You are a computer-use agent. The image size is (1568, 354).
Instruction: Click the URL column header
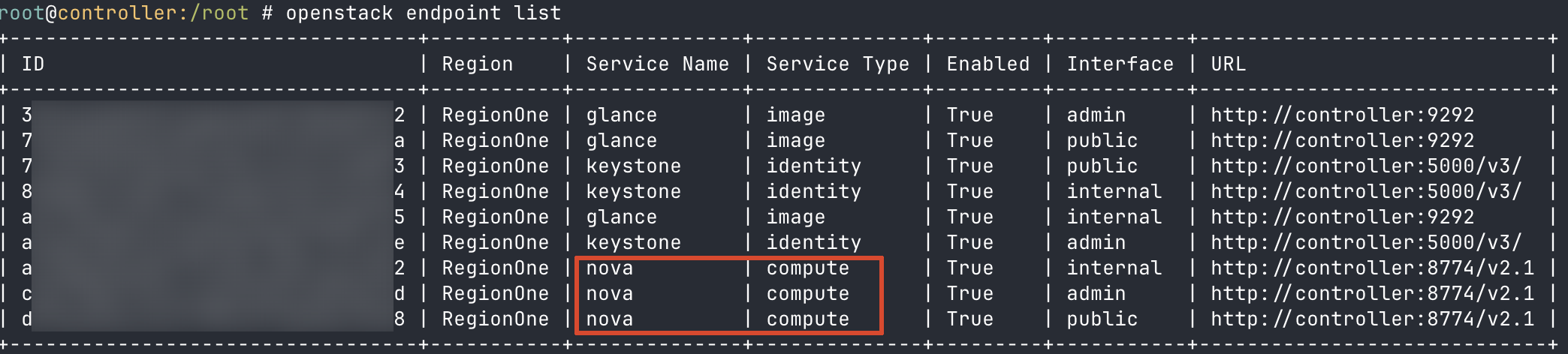click(x=1228, y=64)
